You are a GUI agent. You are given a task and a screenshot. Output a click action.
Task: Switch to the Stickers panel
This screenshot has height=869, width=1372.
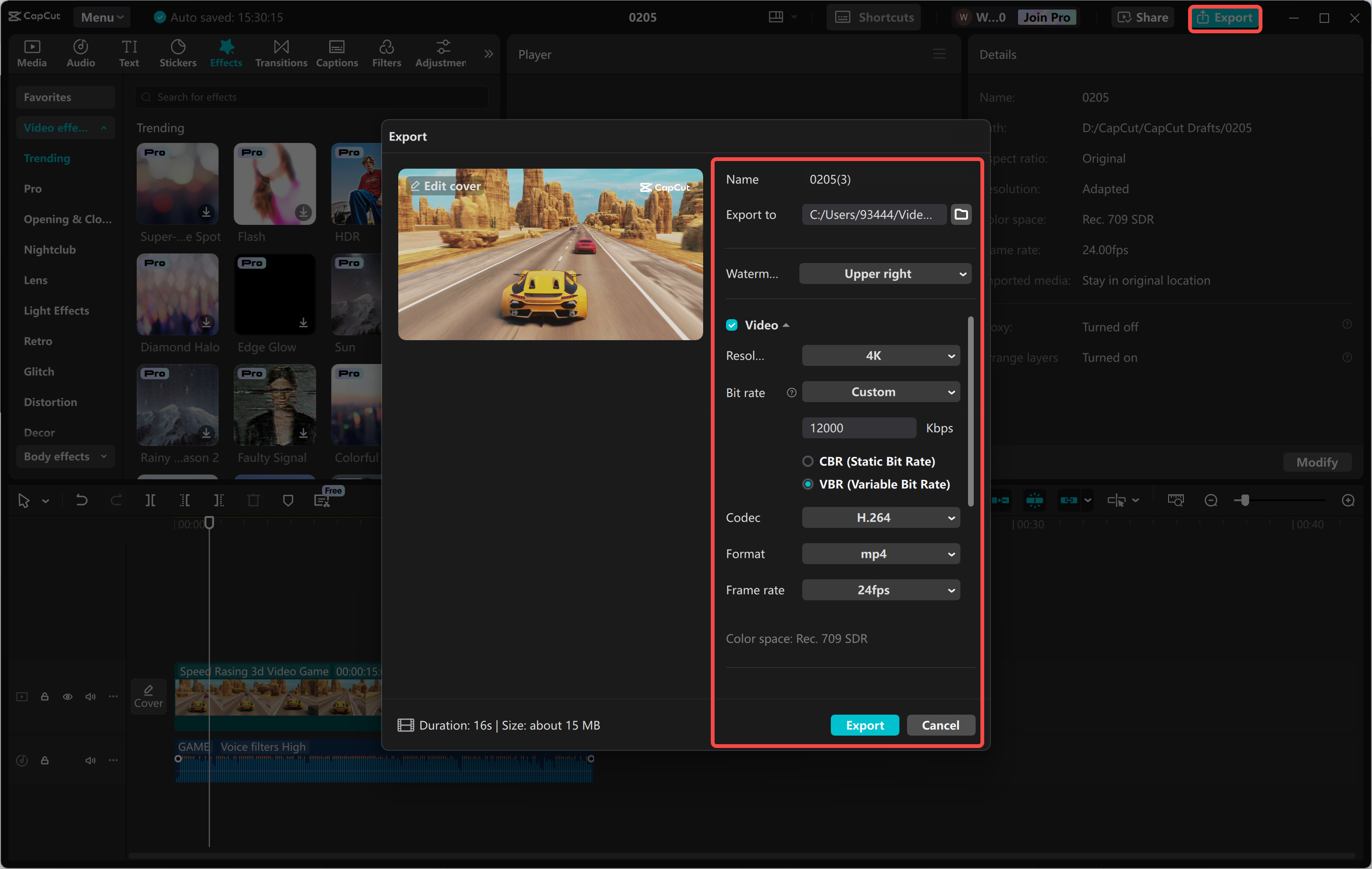point(178,53)
